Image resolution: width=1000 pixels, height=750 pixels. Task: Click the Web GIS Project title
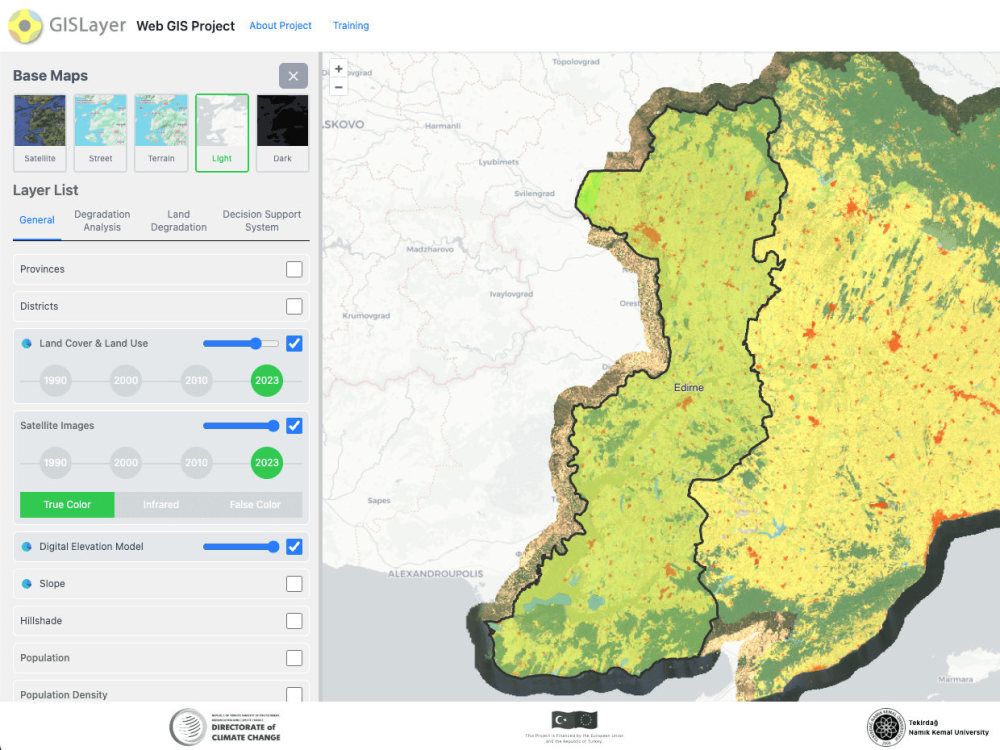(x=186, y=26)
